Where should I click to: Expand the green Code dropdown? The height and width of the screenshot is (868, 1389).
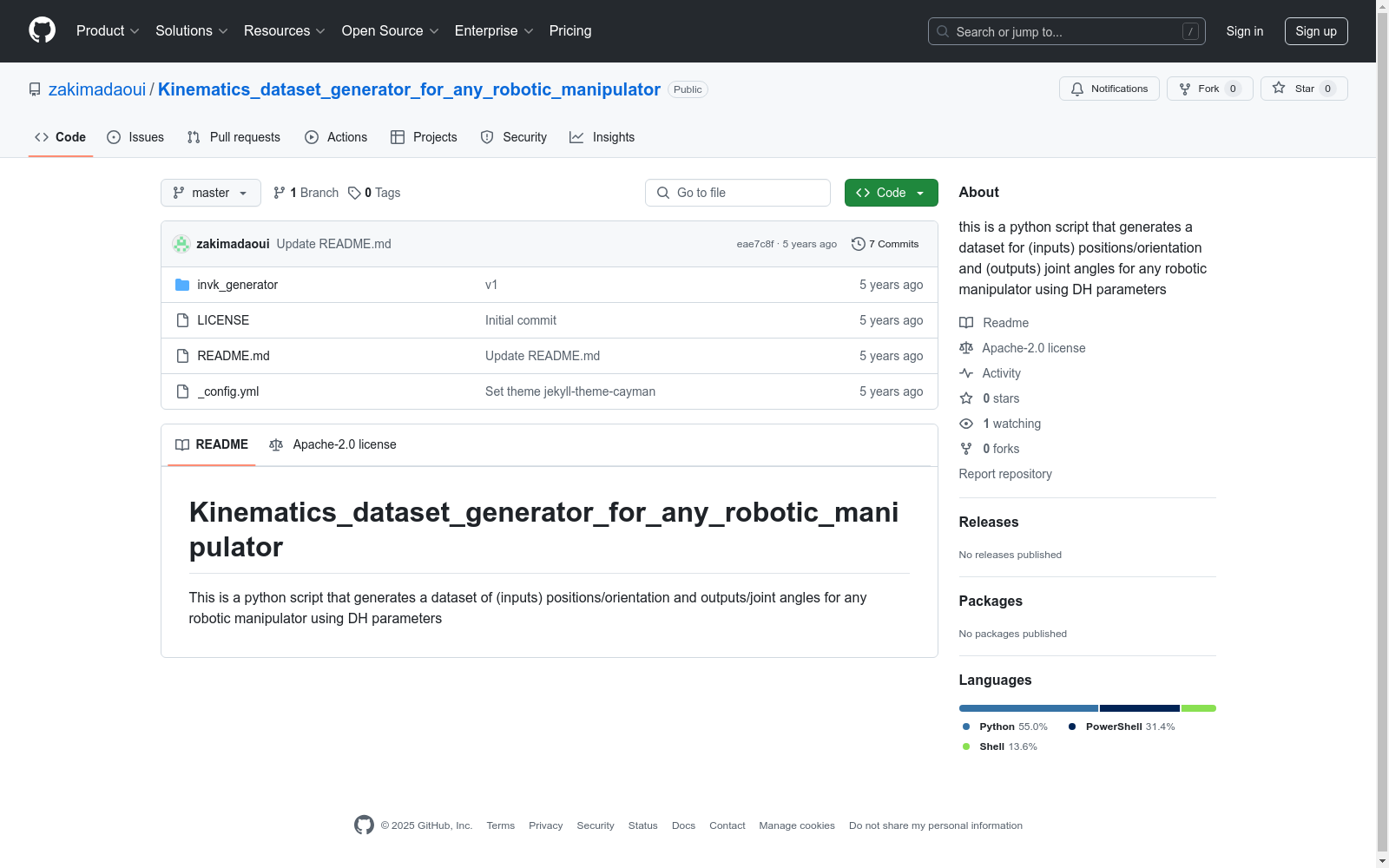coord(892,193)
